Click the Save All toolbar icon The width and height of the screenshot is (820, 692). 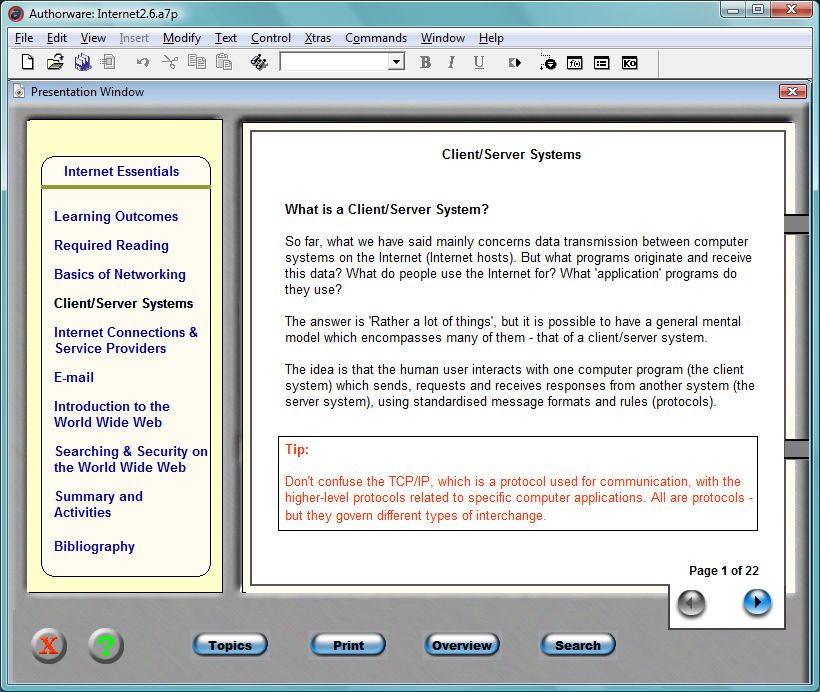tap(82, 62)
